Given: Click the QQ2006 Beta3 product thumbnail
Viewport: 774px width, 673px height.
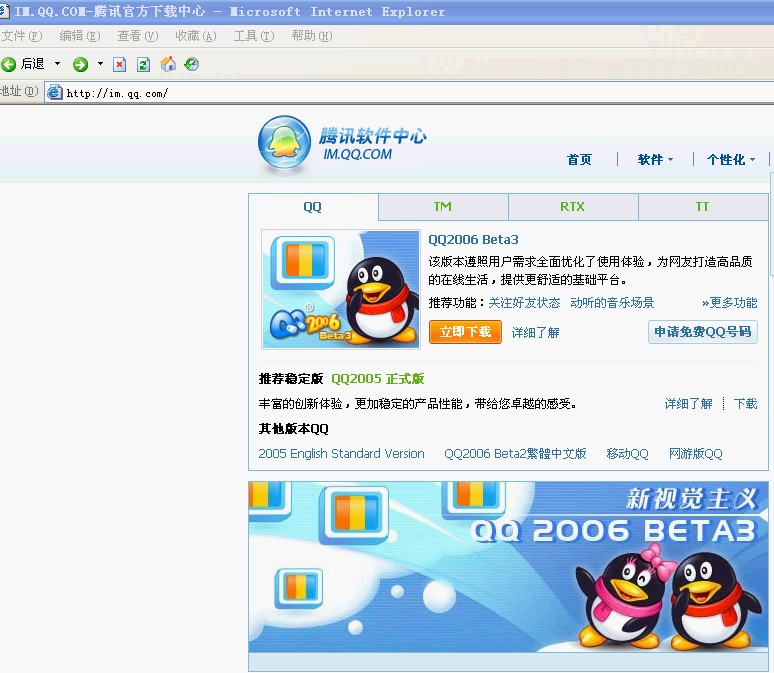Looking at the screenshot, I should pyautogui.click(x=341, y=289).
